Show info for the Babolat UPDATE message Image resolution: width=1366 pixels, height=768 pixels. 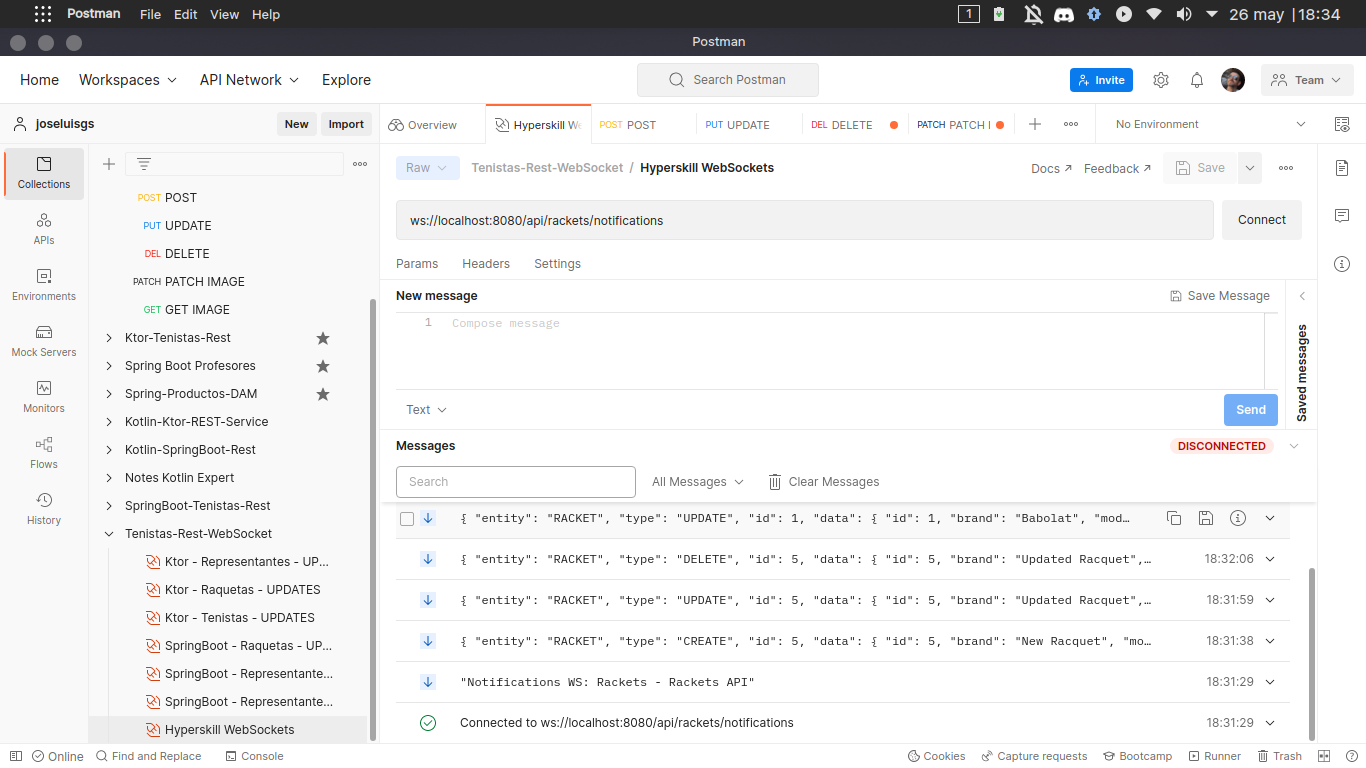(1238, 518)
